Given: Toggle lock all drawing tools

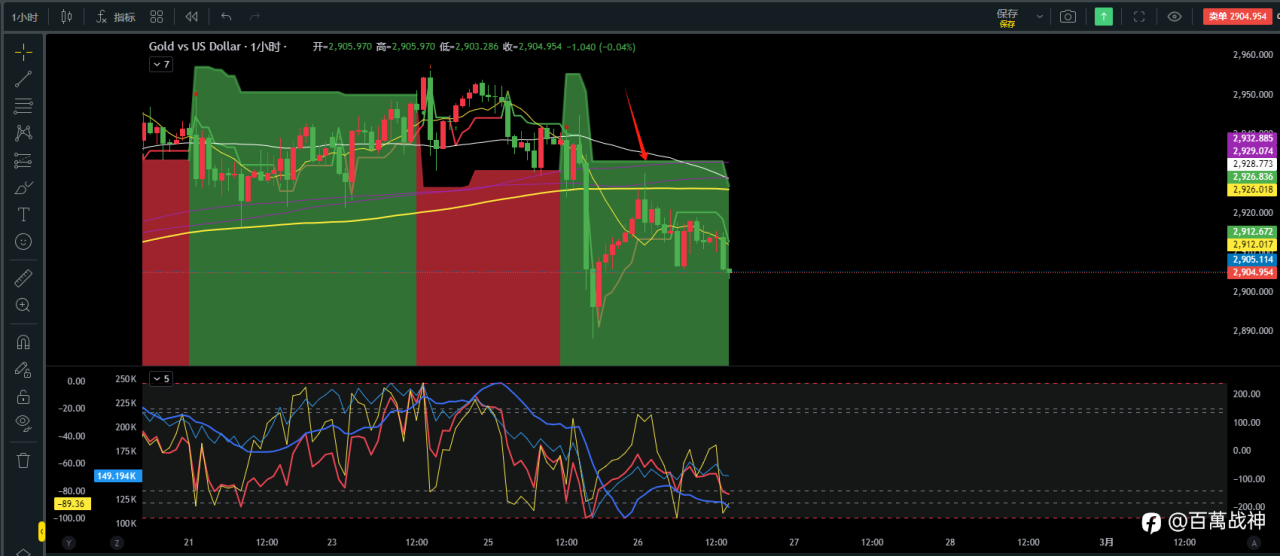Looking at the screenshot, I should point(23,396).
